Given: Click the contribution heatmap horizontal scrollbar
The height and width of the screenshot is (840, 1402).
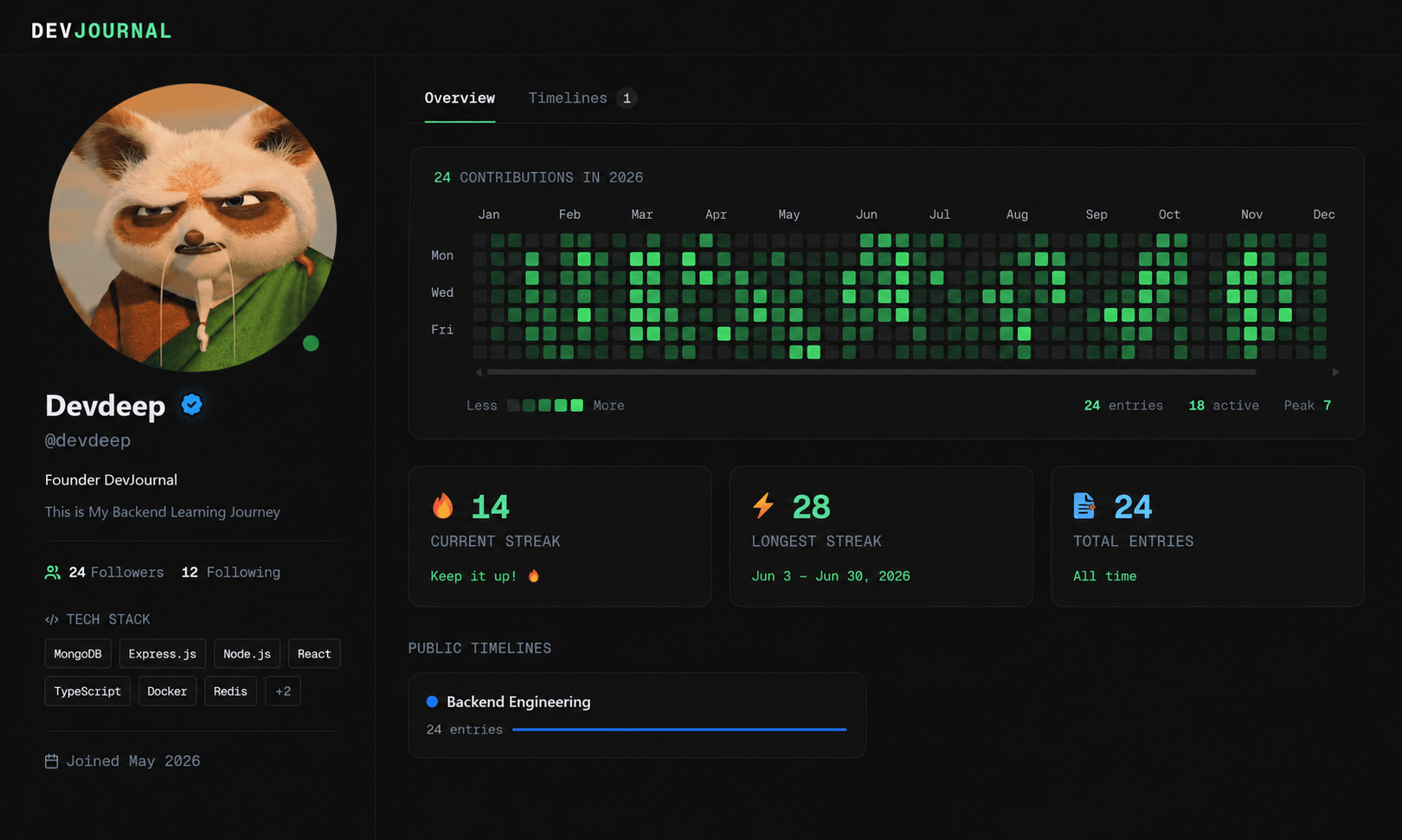Looking at the screenshot, I should tap(871, 372).
